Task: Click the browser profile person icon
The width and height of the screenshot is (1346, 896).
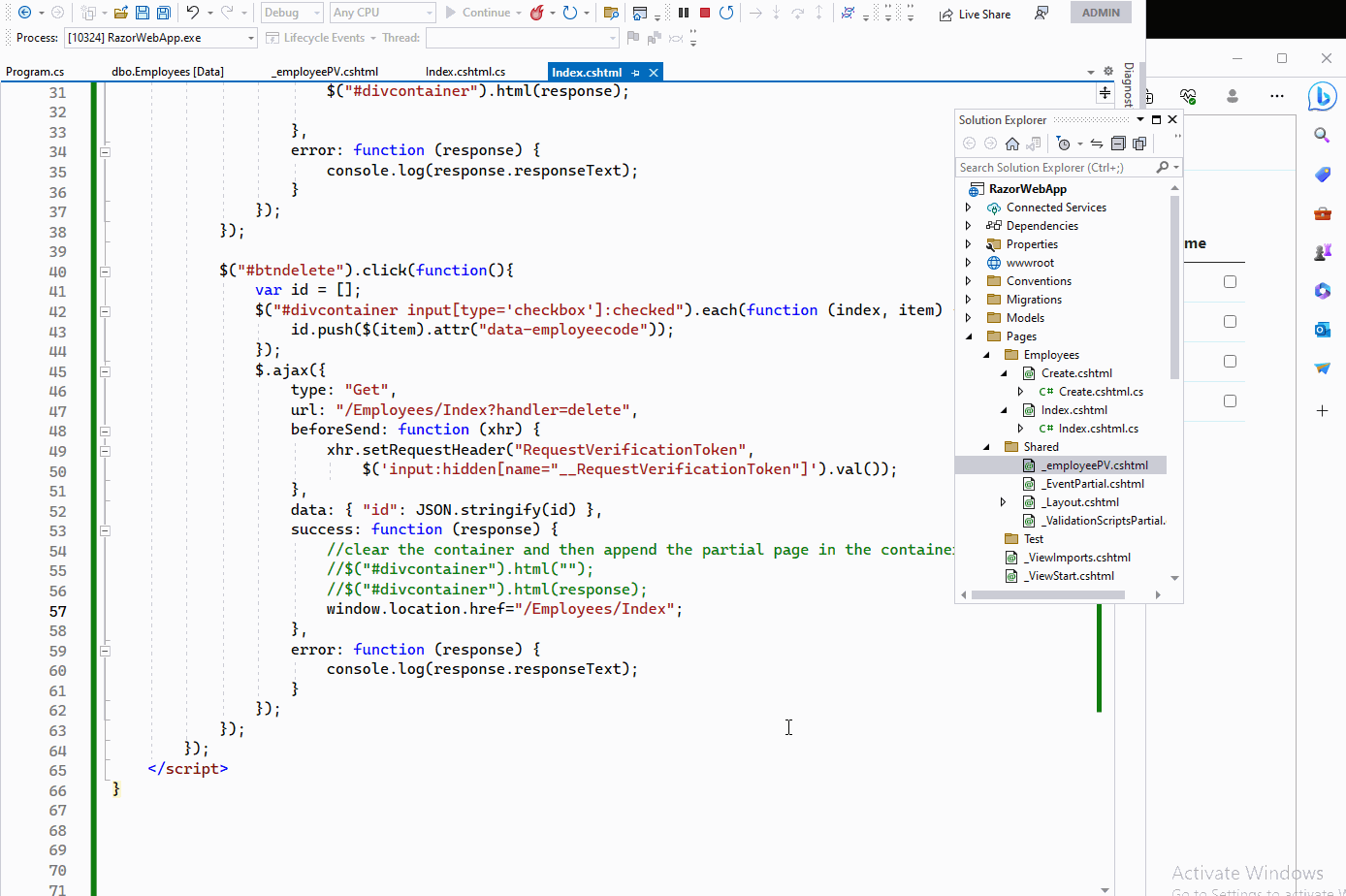Action: click(1233, 96)
